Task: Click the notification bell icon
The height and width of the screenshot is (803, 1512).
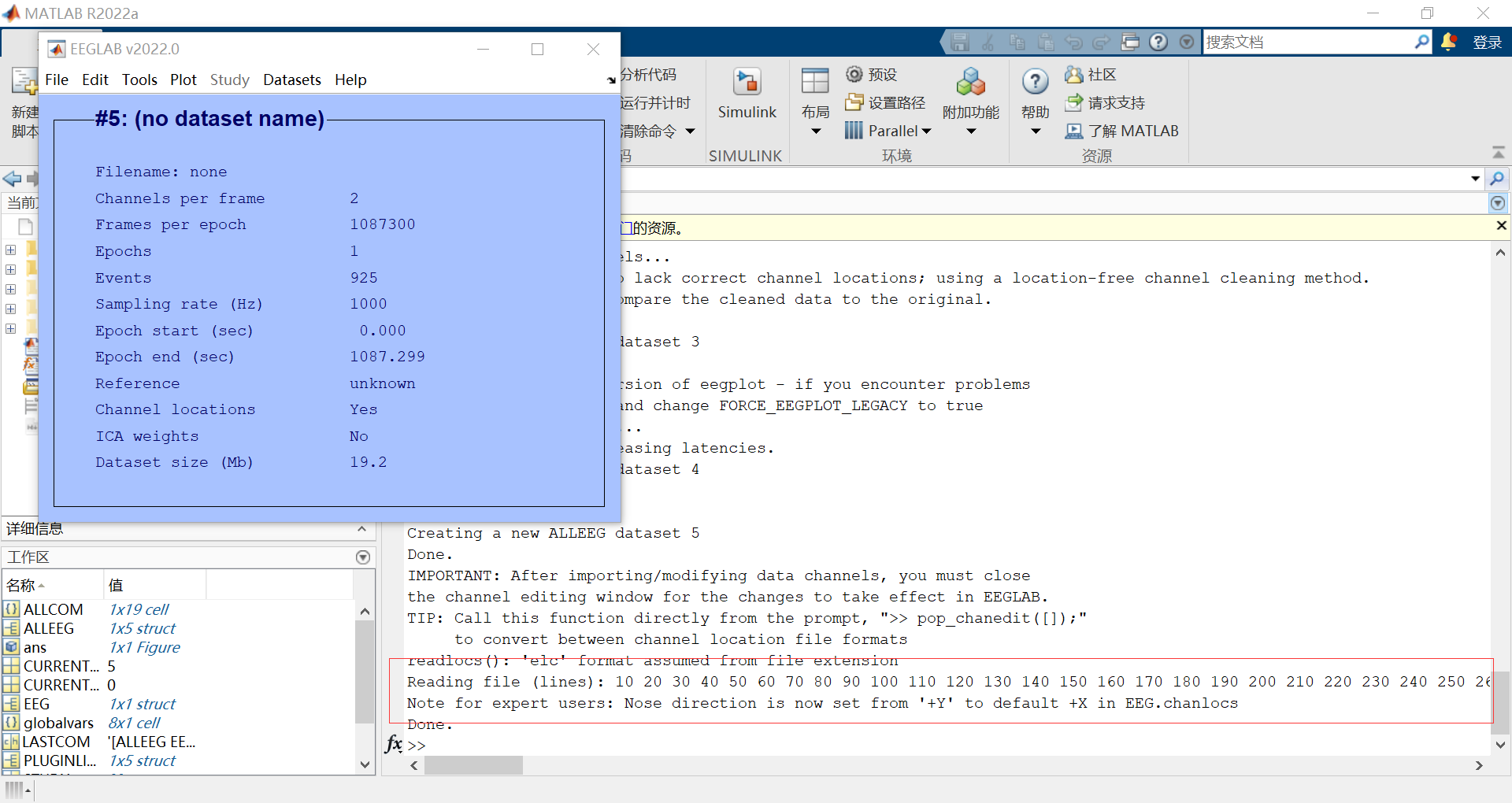Action: [1448, 42]
